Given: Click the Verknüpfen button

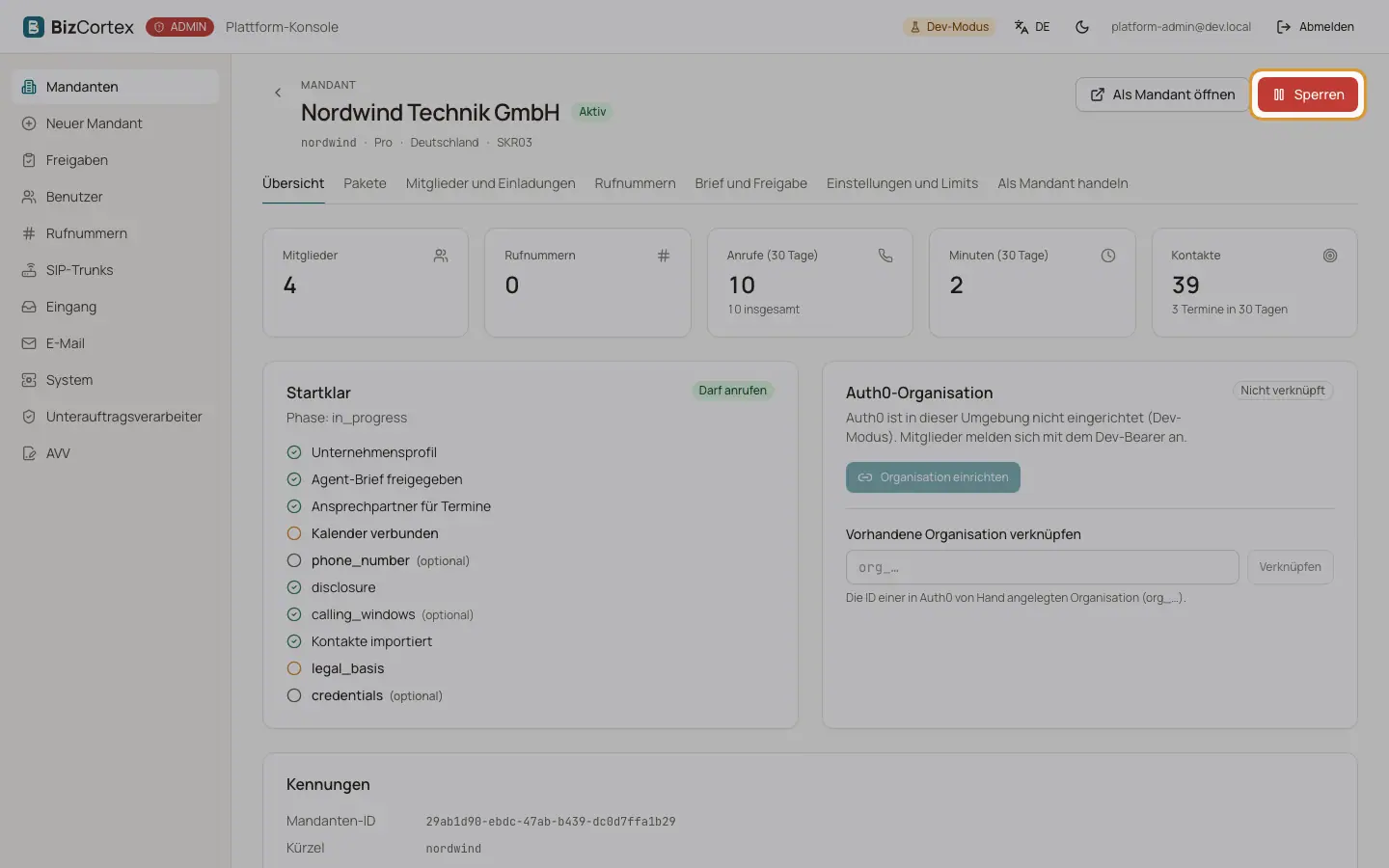Looking at the screenshot, I should (1290, 567).
